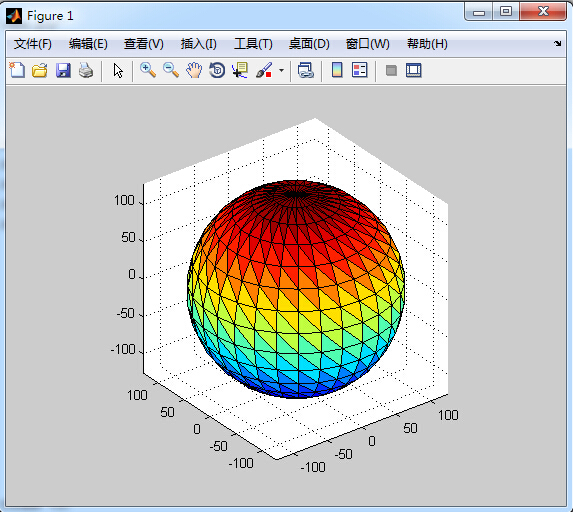
Task: Expand the Brush color dropdown arrow
Action: tap(281, 70)
